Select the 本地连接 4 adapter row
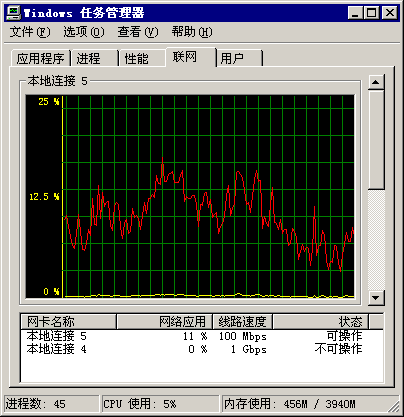The image size is (404, 417). (x=202, y=349)
